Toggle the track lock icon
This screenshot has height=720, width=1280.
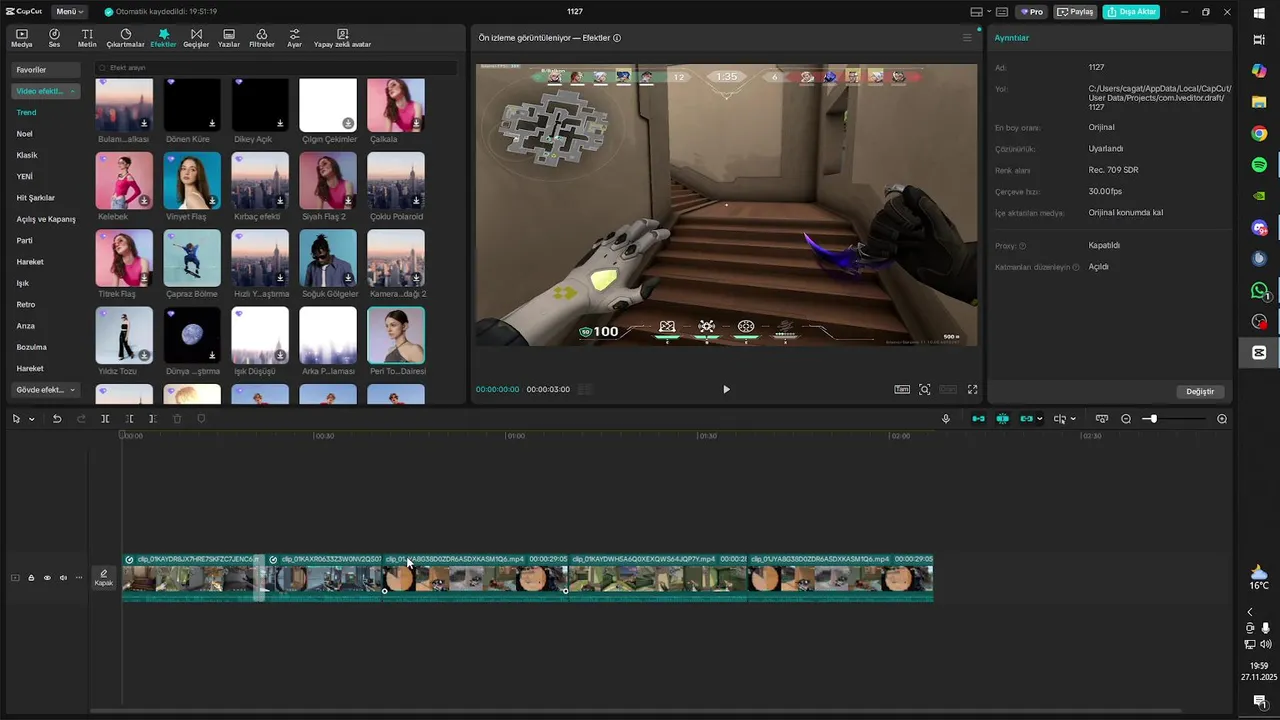(31, 578)
